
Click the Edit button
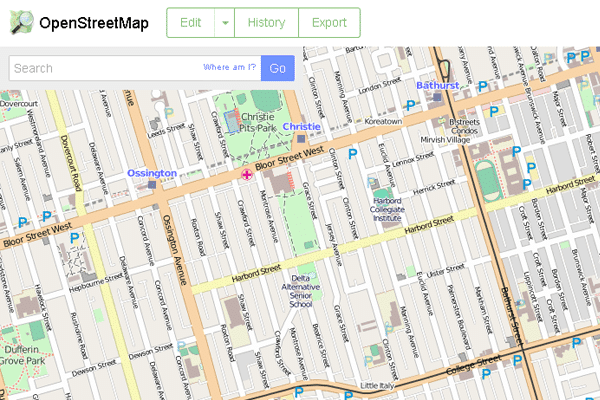point(191,23)
